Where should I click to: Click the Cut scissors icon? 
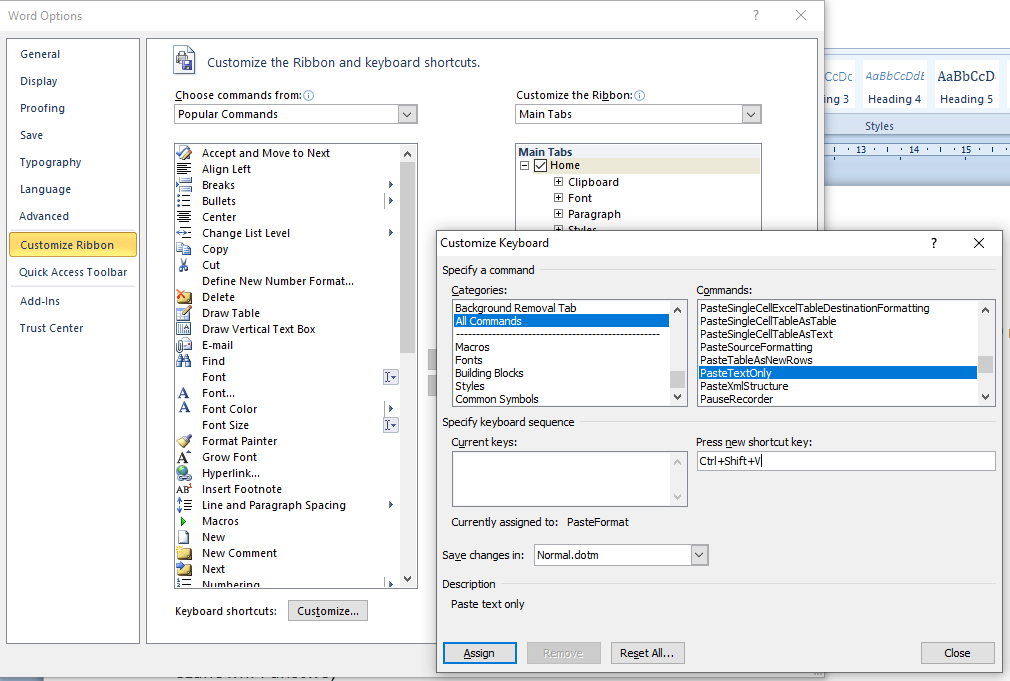click(x=184, y=265)
